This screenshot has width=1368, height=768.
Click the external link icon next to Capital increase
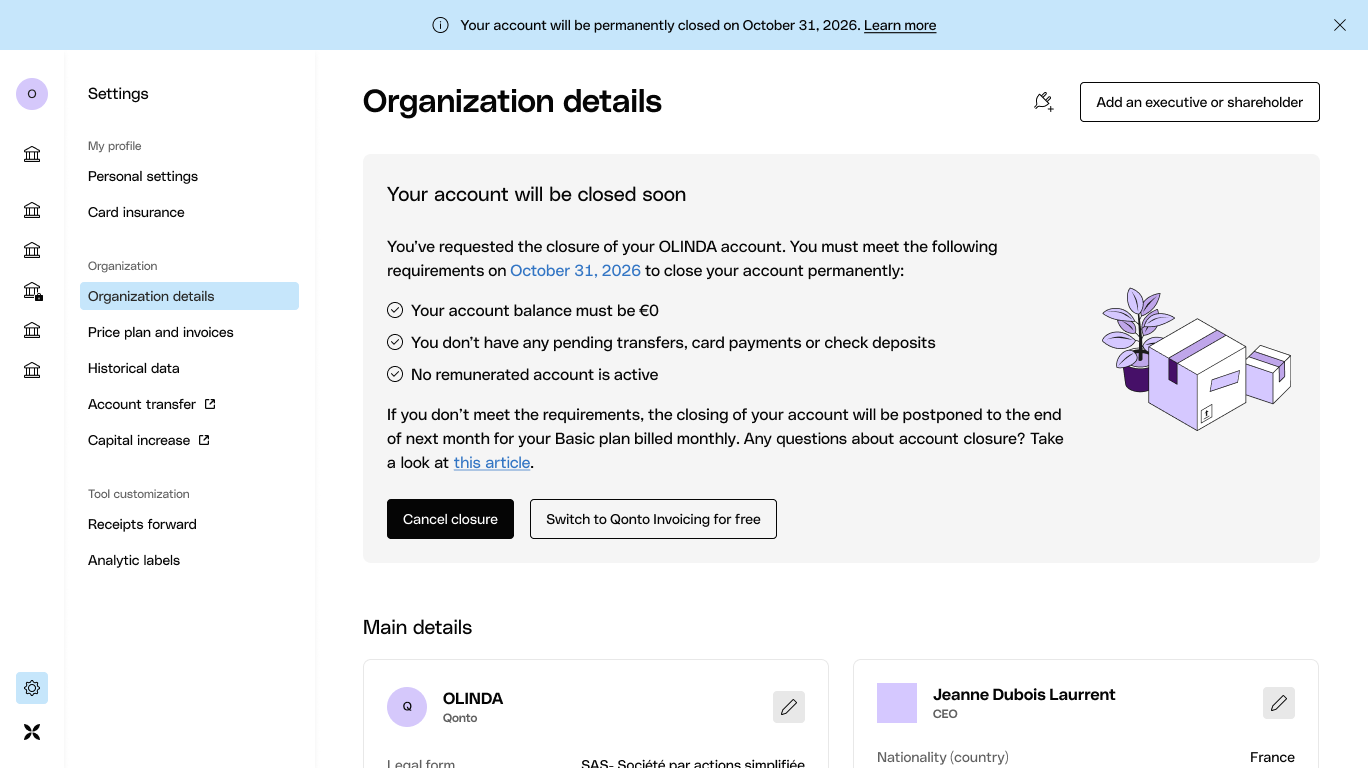204,440
